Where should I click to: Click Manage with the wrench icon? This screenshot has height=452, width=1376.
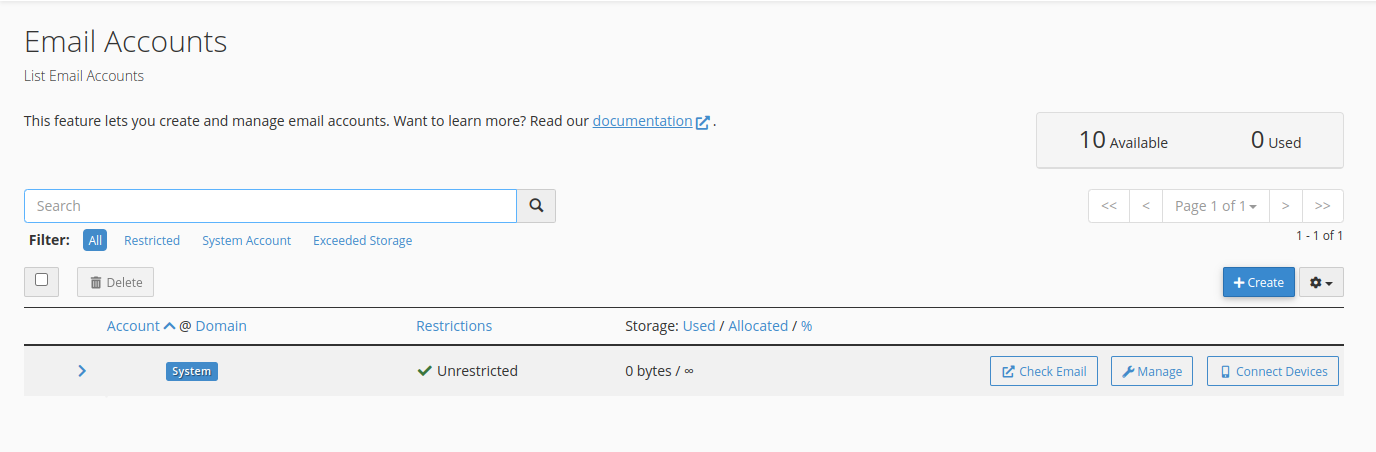pyautogui.click(x=1151, y=372)
